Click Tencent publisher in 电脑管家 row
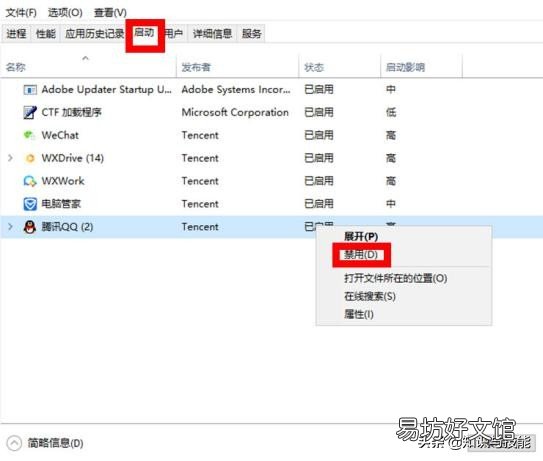543x461 pixels. [200, 204]
